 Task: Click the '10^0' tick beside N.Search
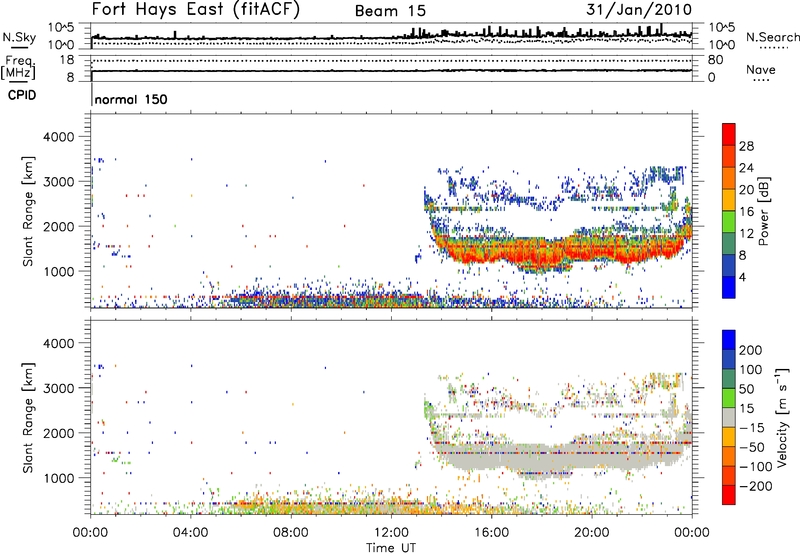[721, 45]
